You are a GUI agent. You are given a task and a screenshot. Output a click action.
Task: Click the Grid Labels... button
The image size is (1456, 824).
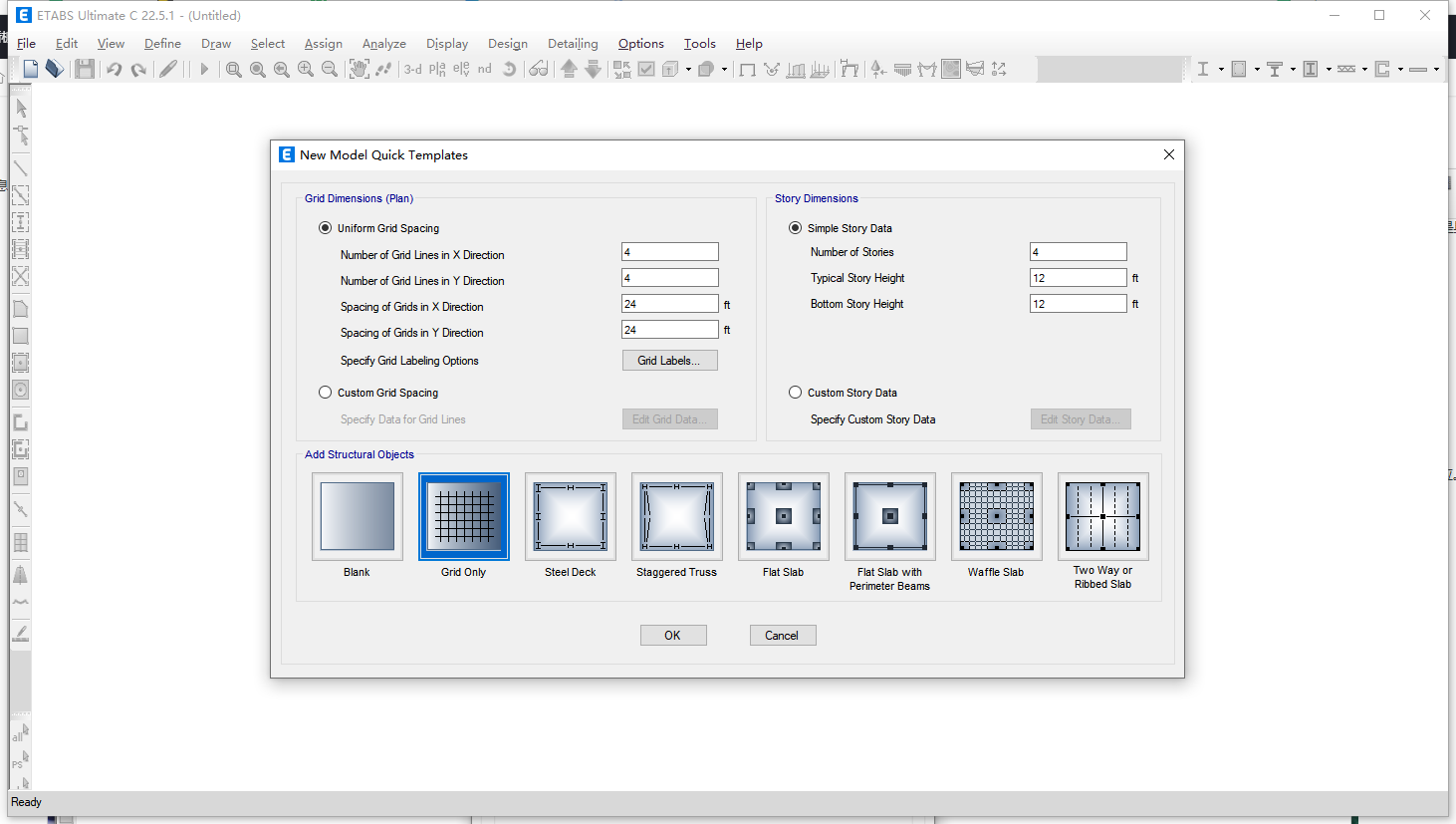pyautogui.click(x=669, y=360)
